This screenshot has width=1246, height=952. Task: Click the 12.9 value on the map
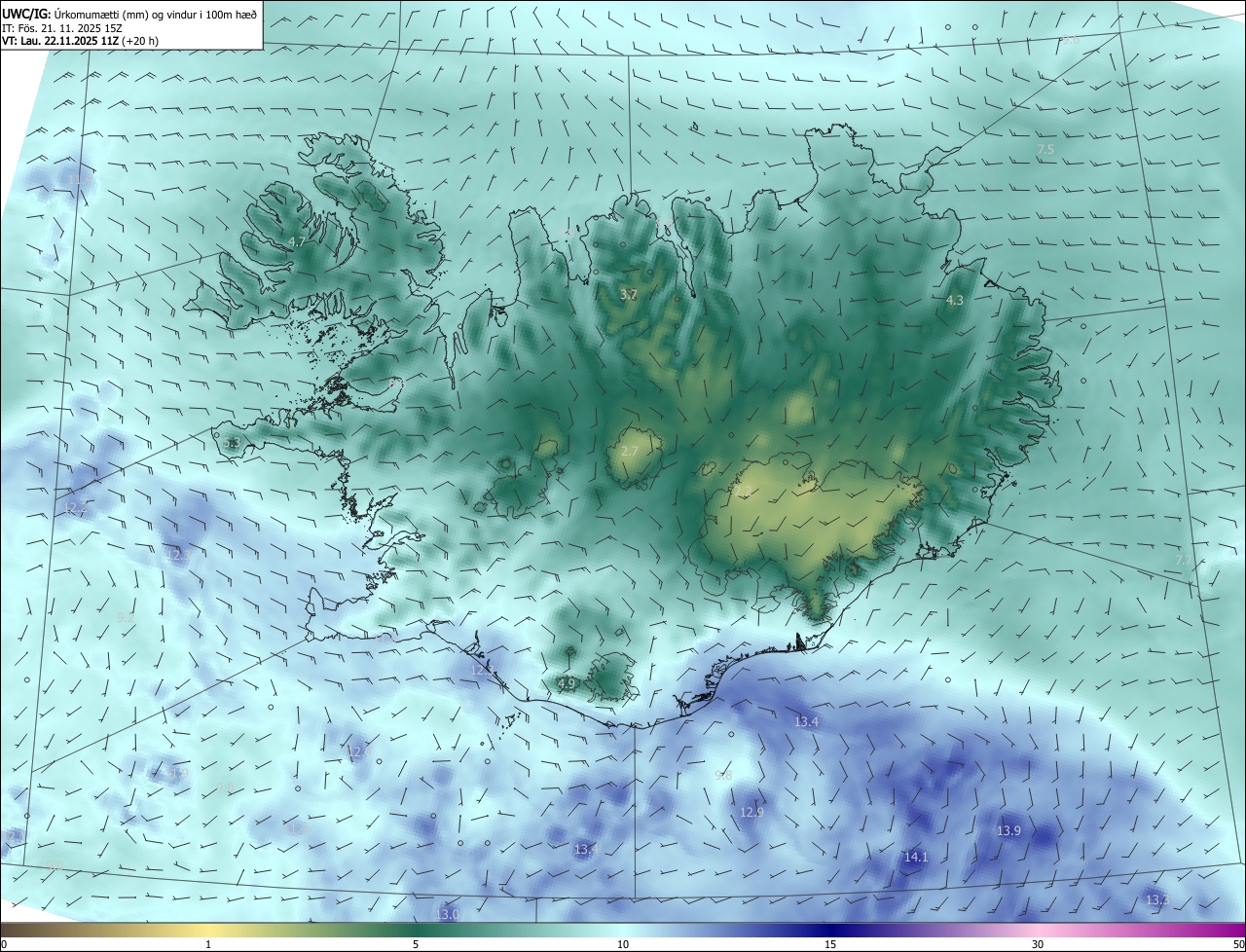[751, 813]
